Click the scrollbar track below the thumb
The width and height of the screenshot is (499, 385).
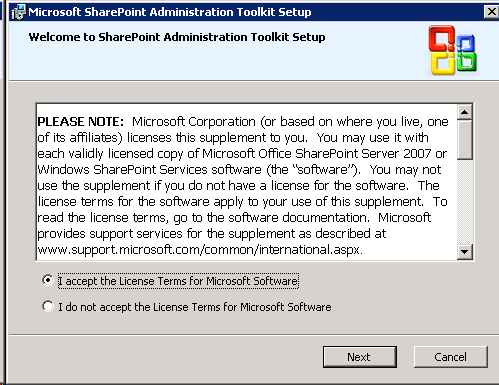click(x=465, y=202)
